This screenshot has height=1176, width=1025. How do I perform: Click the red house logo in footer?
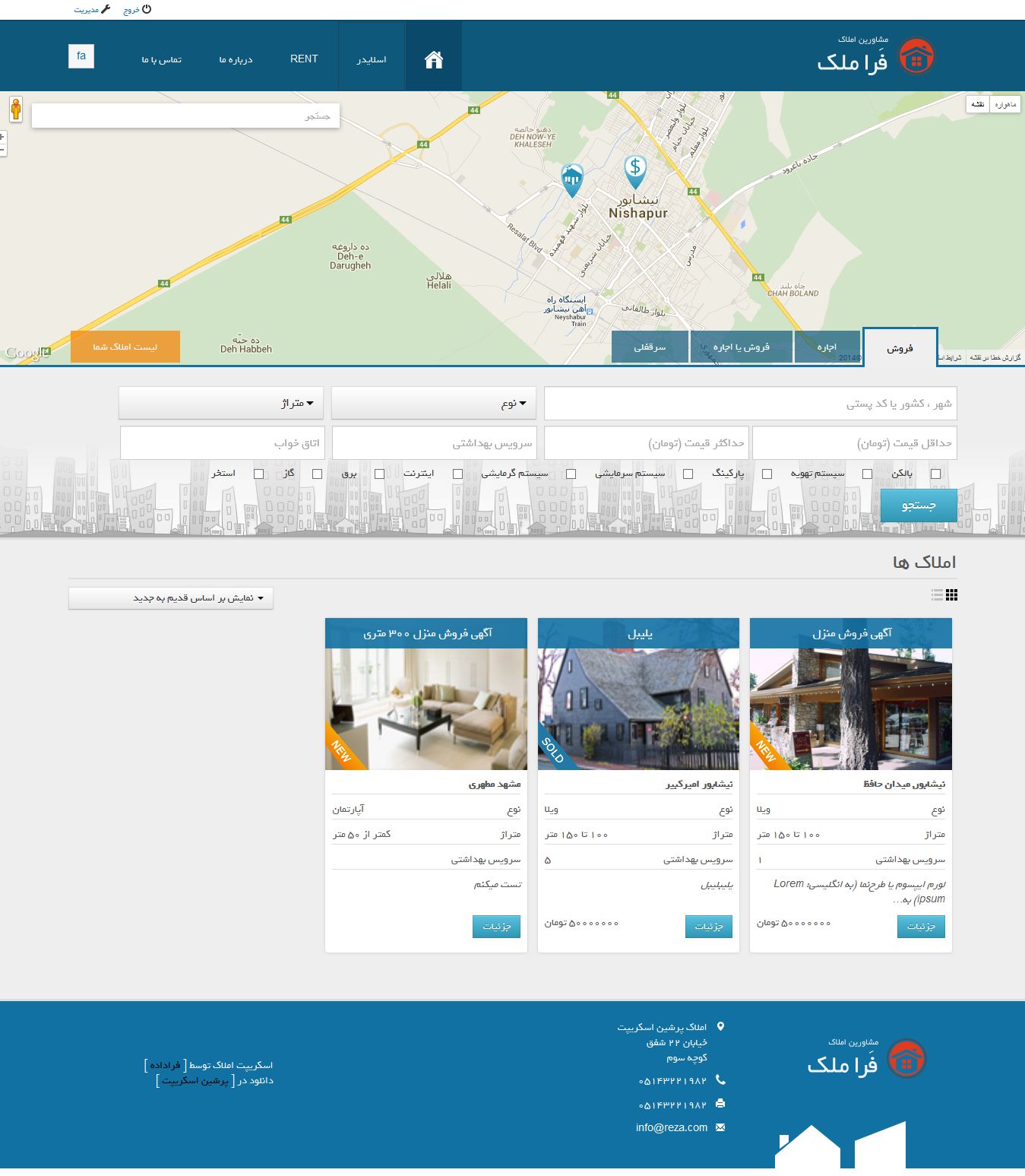point(907,1058)
